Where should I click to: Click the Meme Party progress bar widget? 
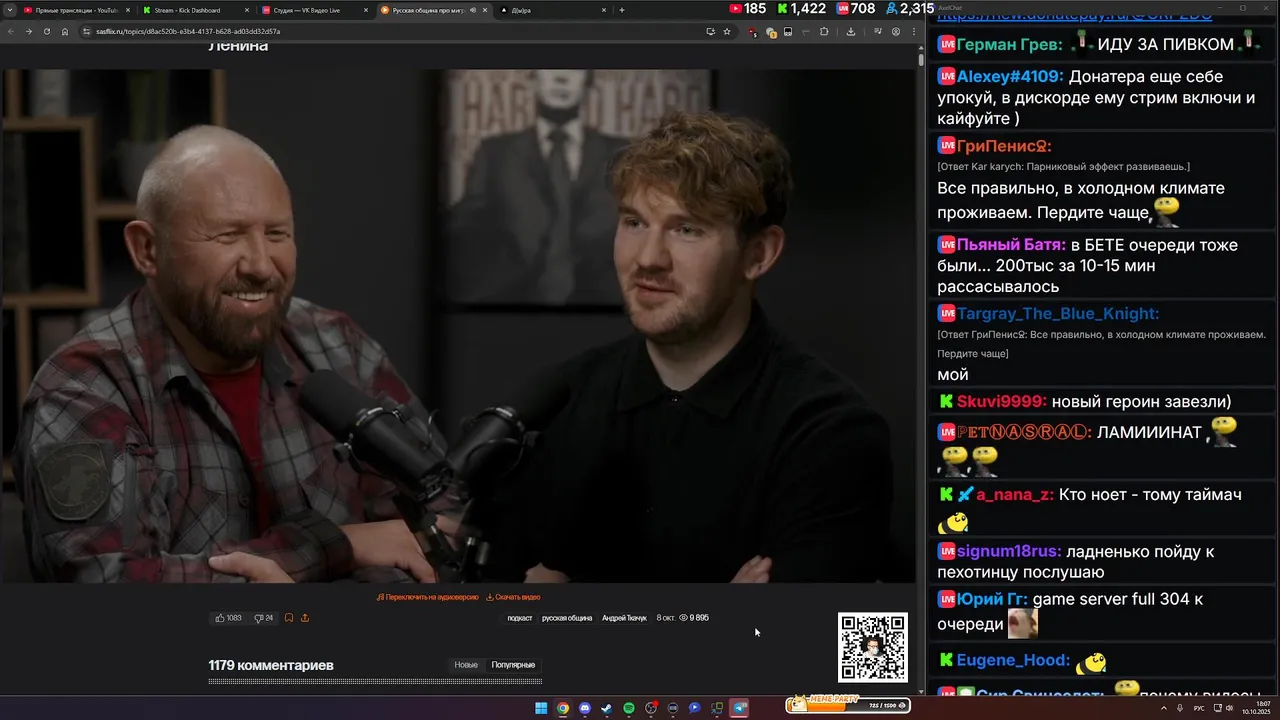[x=848, y=704]
